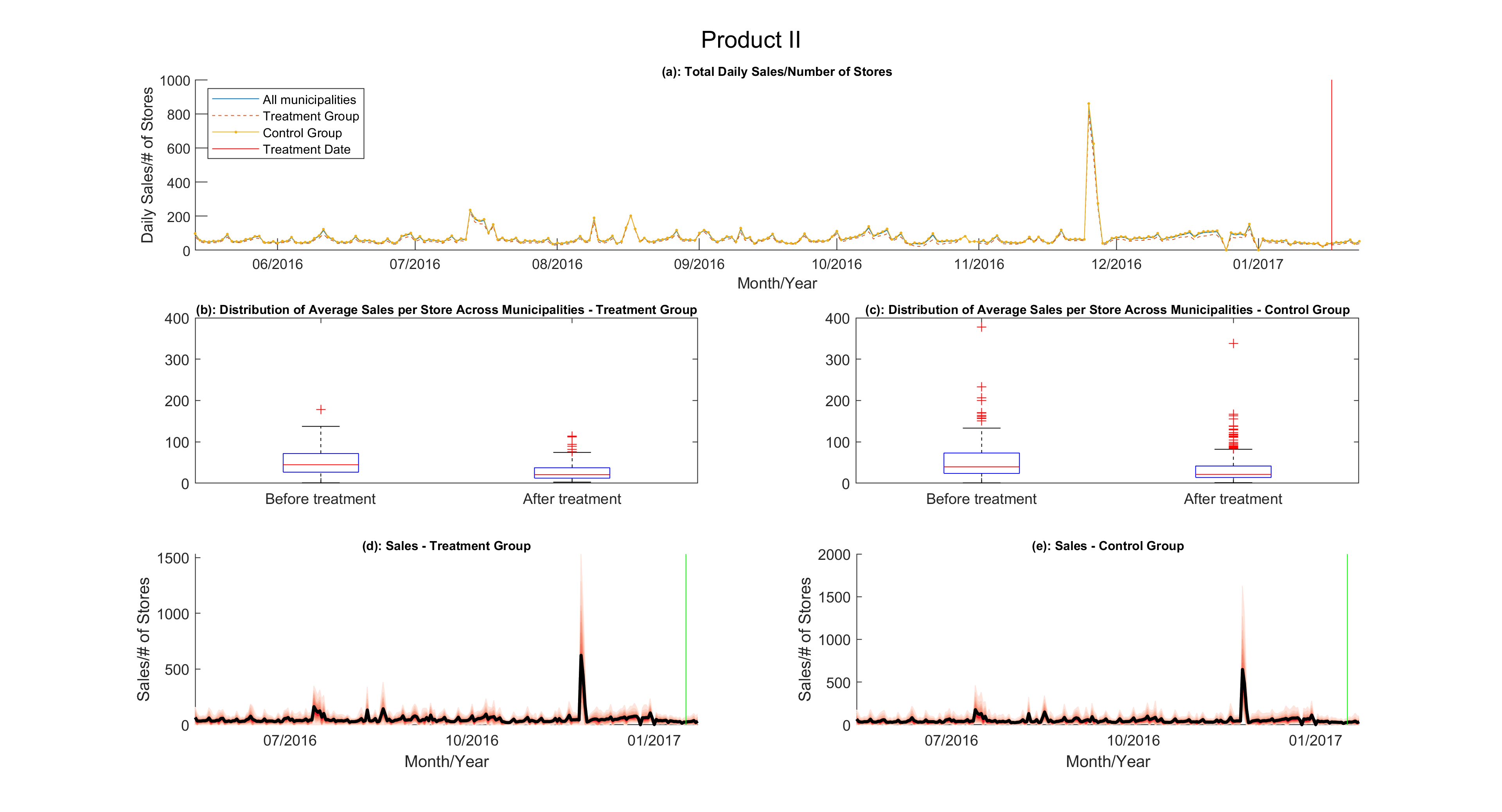Click the 'Before treatment' box in panel (c)
The image size is (1502, 812).
pos(981,463)
